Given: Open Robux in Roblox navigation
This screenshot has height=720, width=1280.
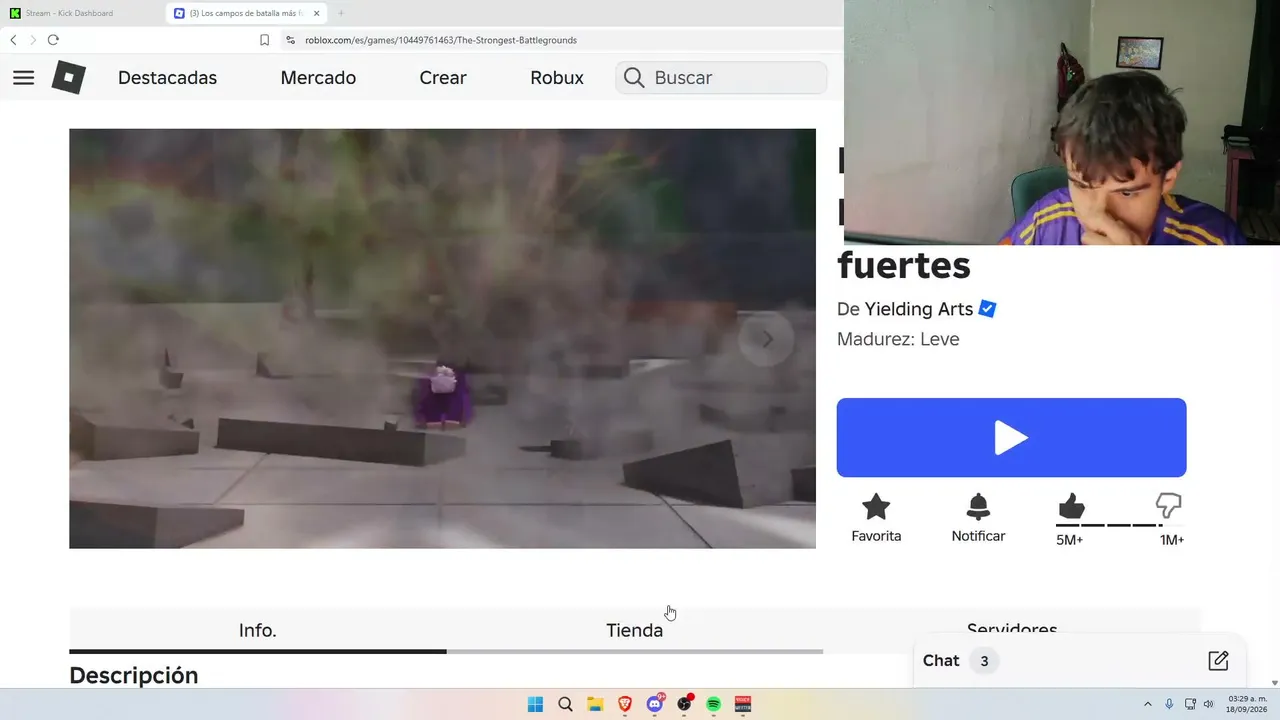Looking at the screenshot, I should [x=557, y=78].
